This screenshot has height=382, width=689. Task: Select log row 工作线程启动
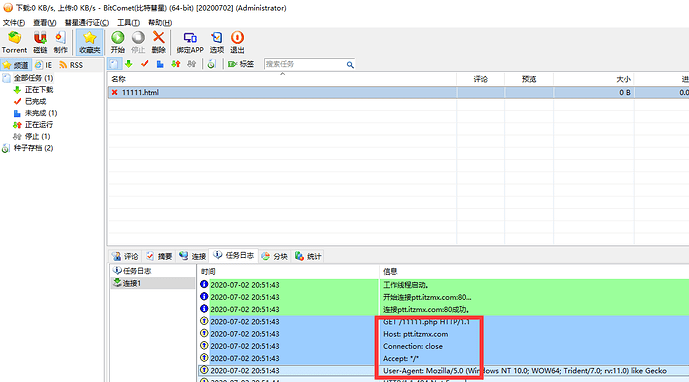pyautogui.click(x=443, y=285)
